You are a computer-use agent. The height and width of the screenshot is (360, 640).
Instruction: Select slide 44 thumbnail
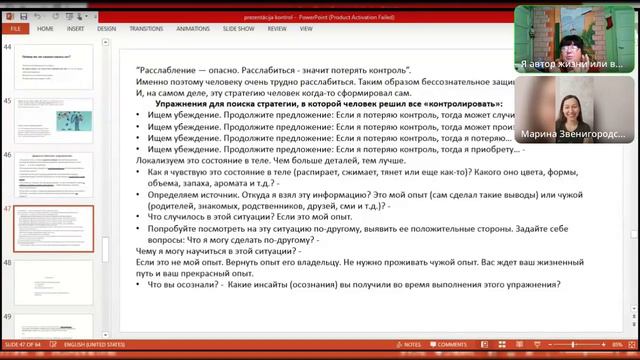click(x=53, y=67)
